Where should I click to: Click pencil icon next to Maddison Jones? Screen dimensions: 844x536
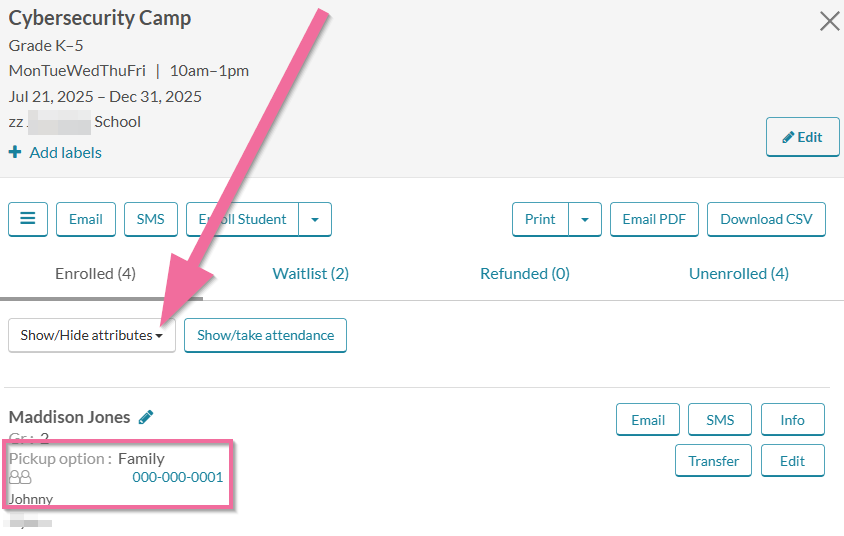coord(146,417)
